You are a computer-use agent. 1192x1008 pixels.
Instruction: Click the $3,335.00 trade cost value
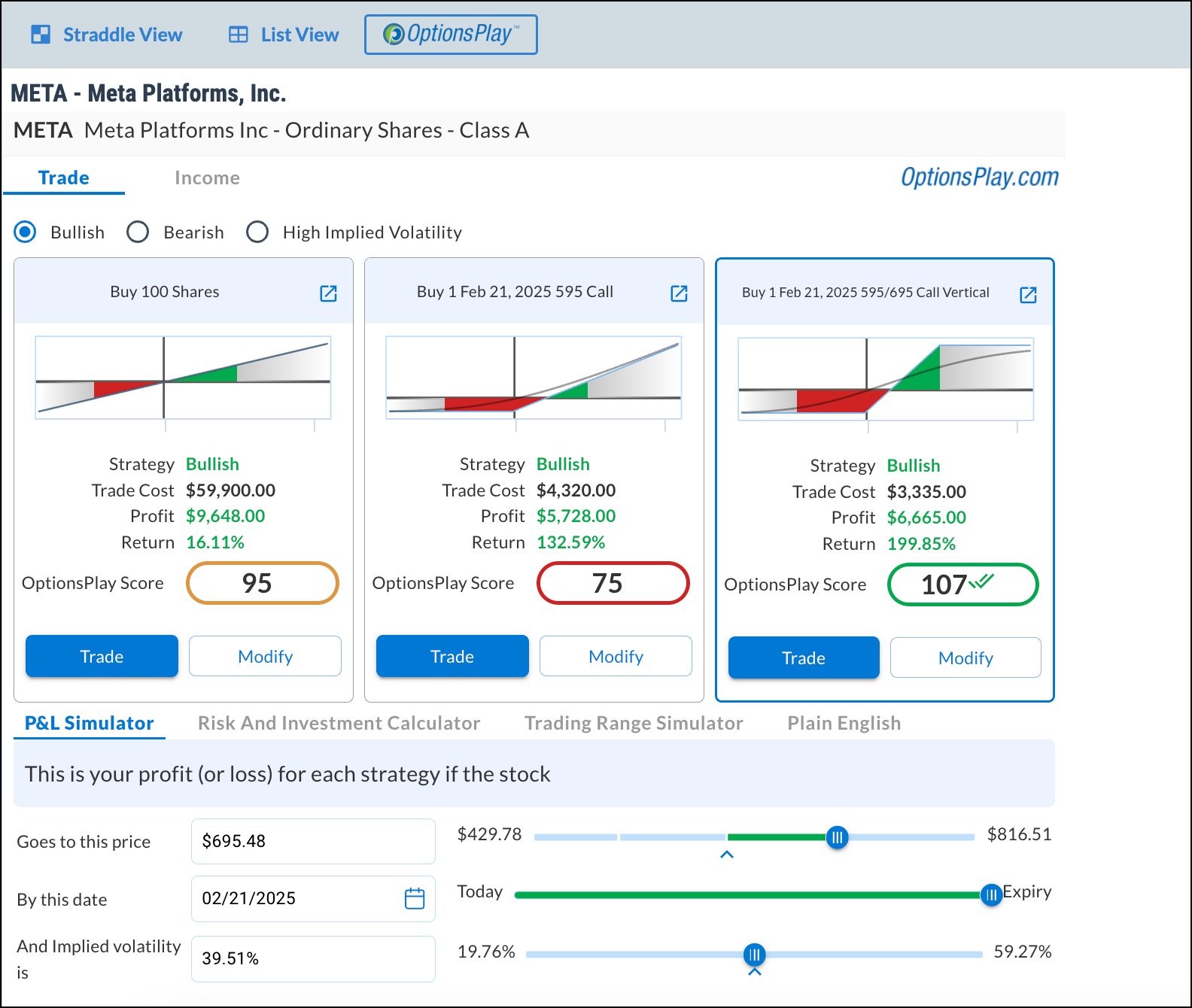click(926, 492)
